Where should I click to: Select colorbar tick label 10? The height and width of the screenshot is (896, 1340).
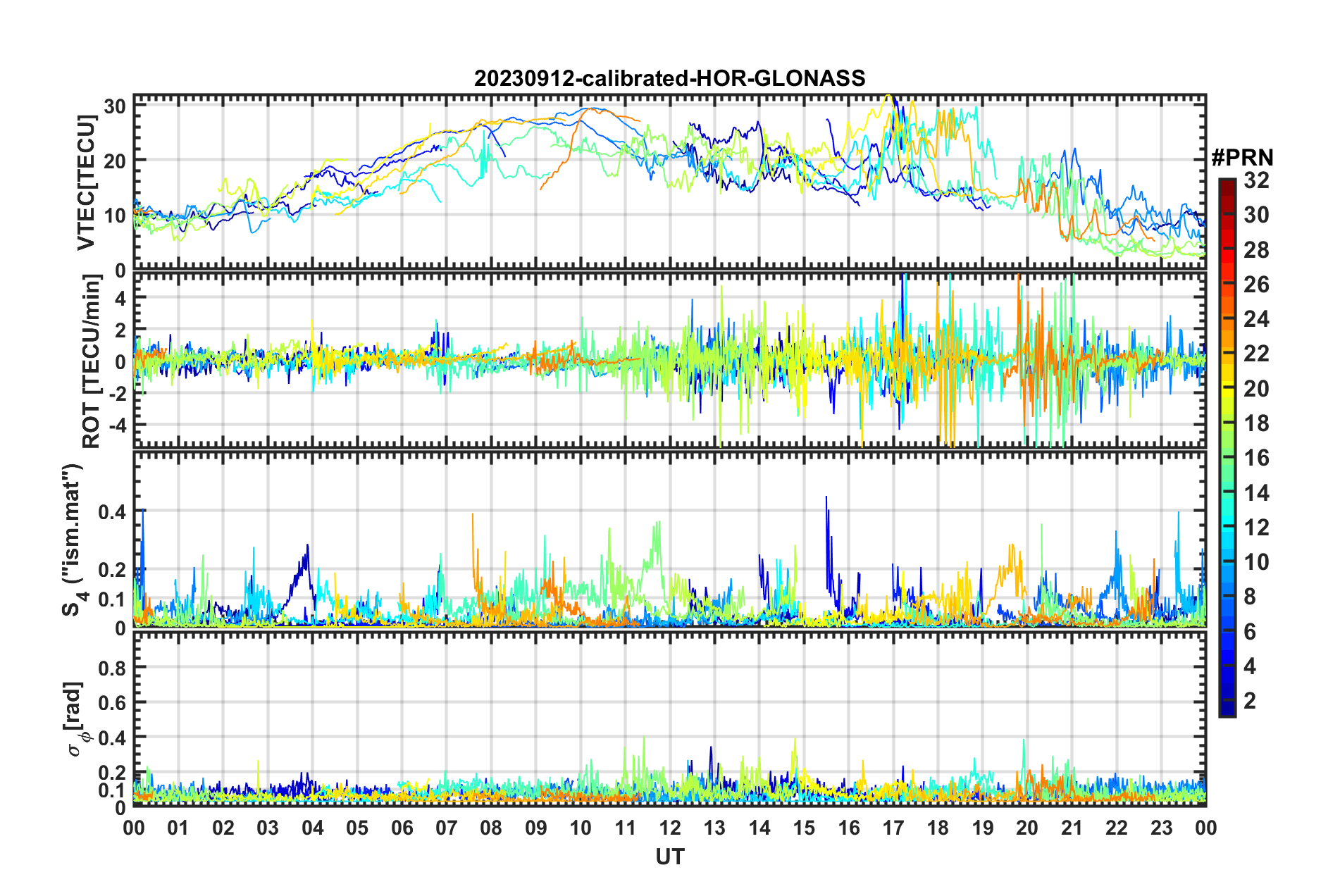coord(1256,562)
